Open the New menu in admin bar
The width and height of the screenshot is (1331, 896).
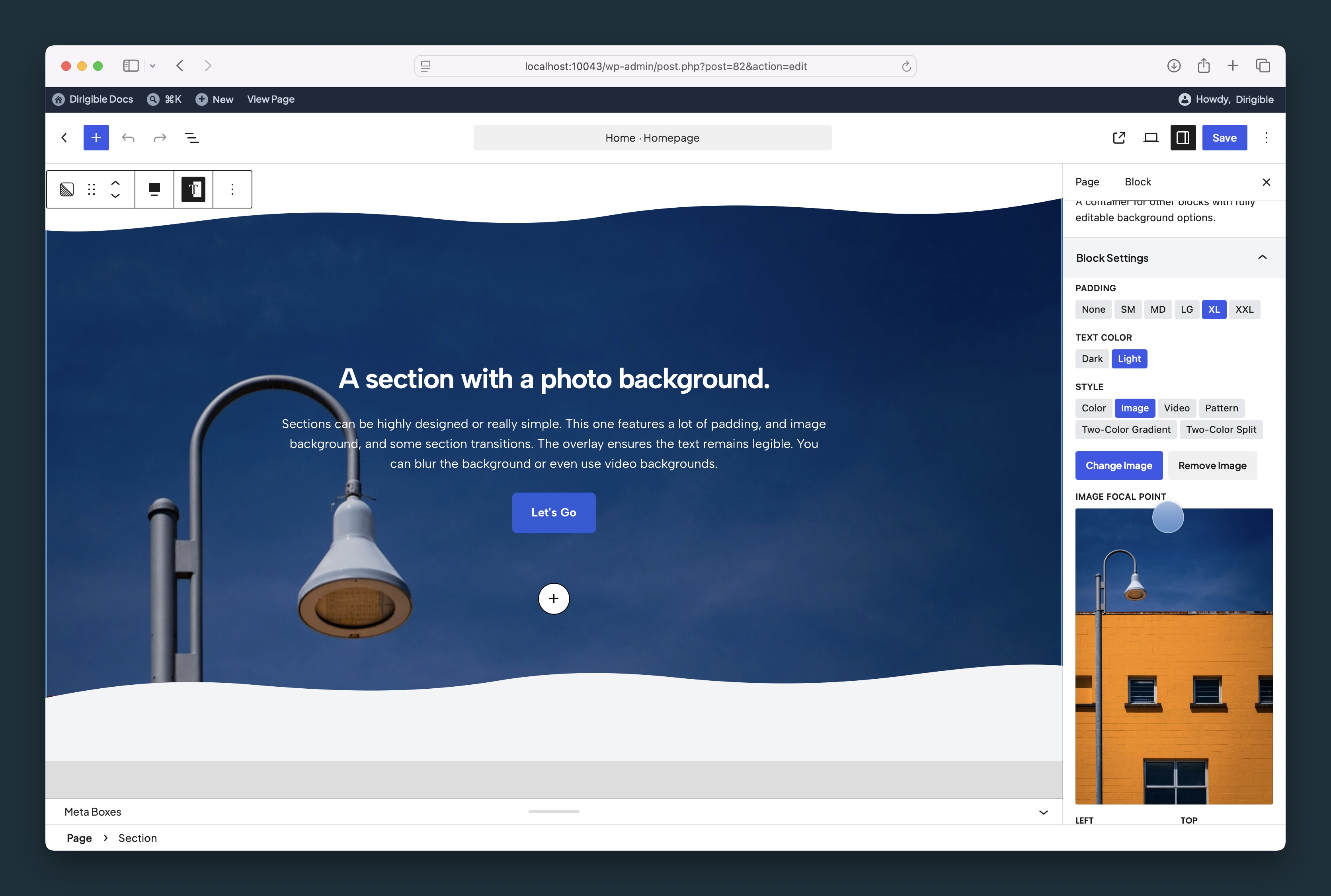[x=214, y=99]
